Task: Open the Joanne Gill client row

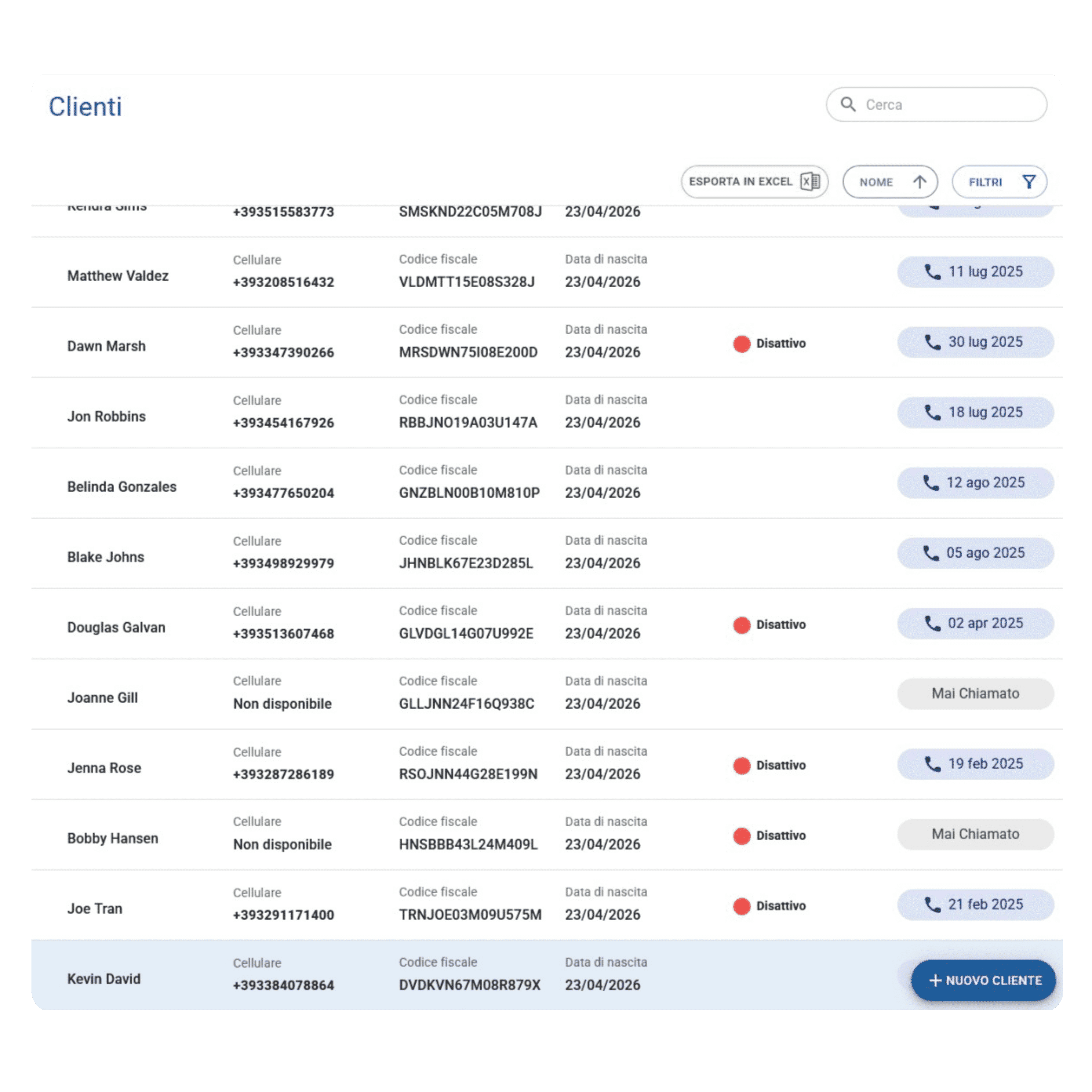Action: pyautogui.click(x=102, y=697)
